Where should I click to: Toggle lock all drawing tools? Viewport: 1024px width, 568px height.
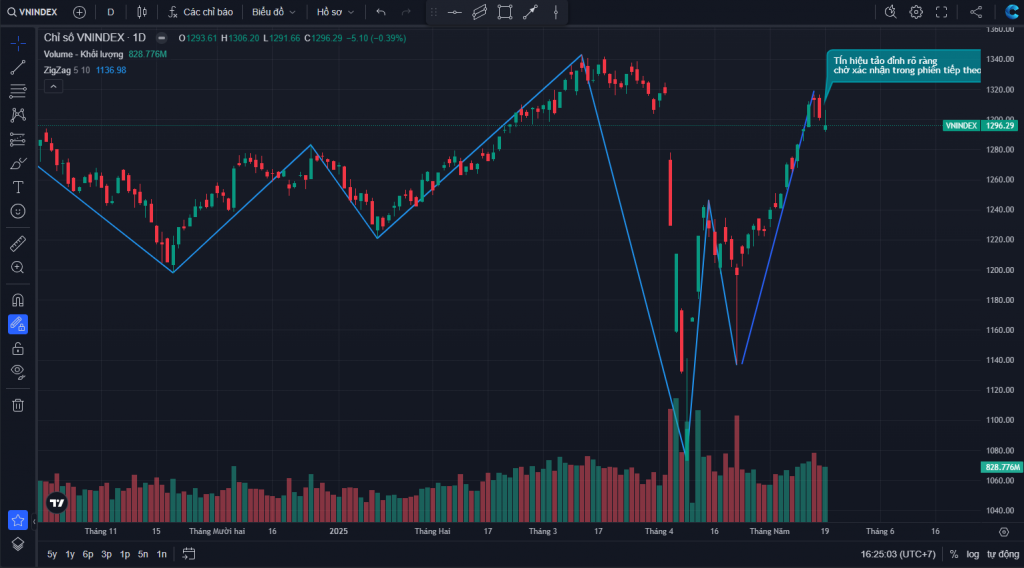[18, 348]
